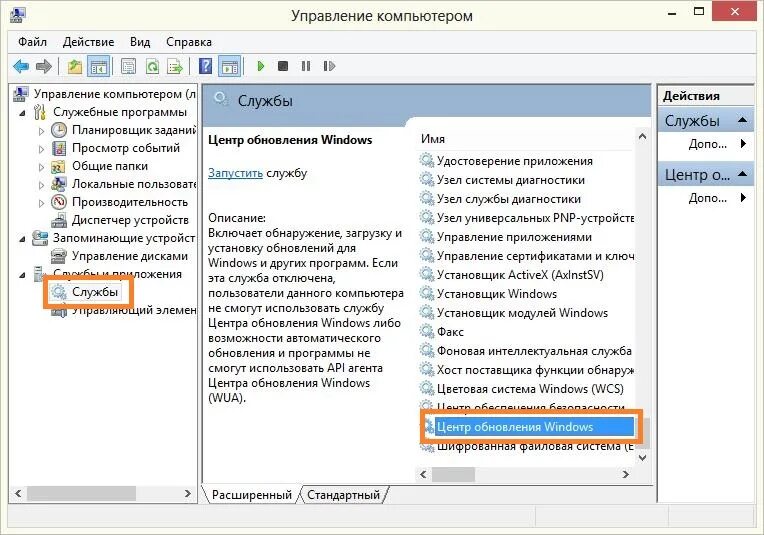The image size is (764, 535).
Task: Click the Forward arrow toolbar icon
Action: point(43,66)
